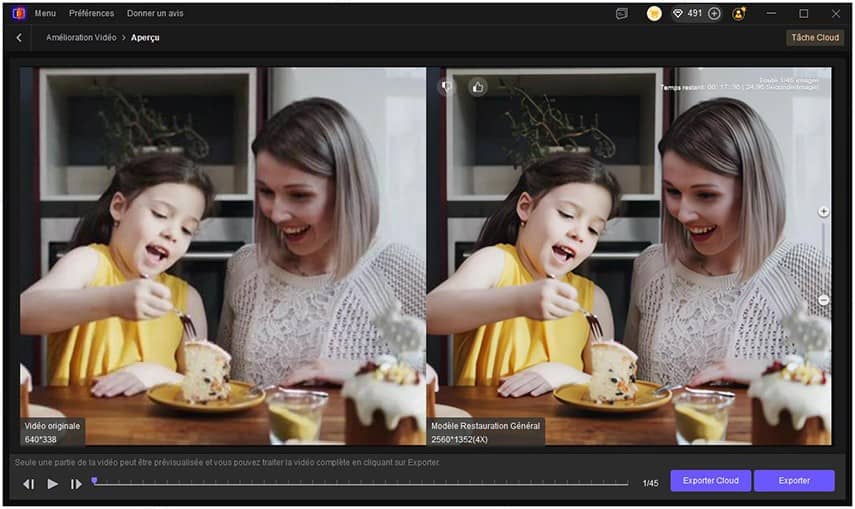Click the gold coin icon
The width and height of the screenshot is (855, 509).
point(654,14)
